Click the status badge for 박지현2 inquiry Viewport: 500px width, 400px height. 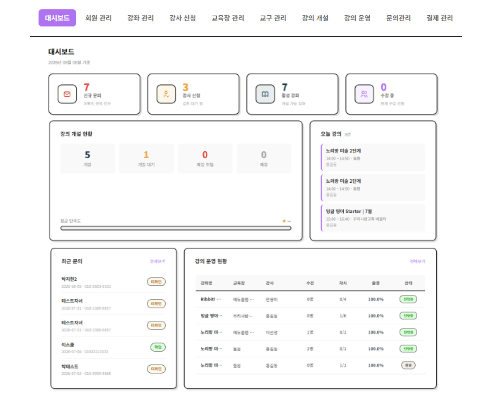click(x=156, y=282)
